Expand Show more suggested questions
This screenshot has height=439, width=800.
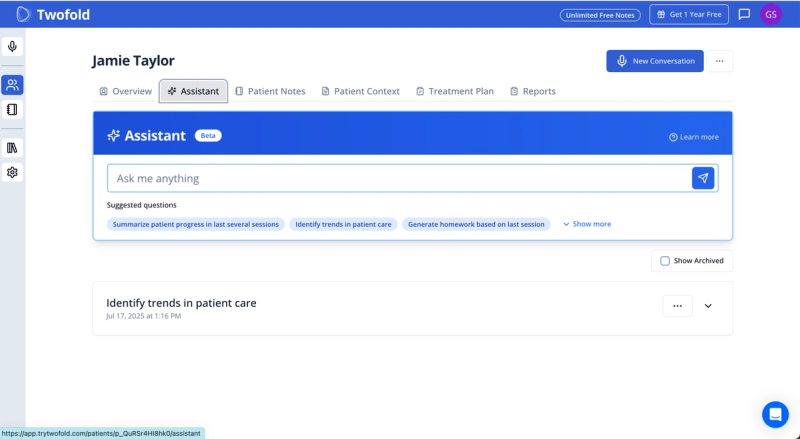pyautogui.click(x=587, y=224)
